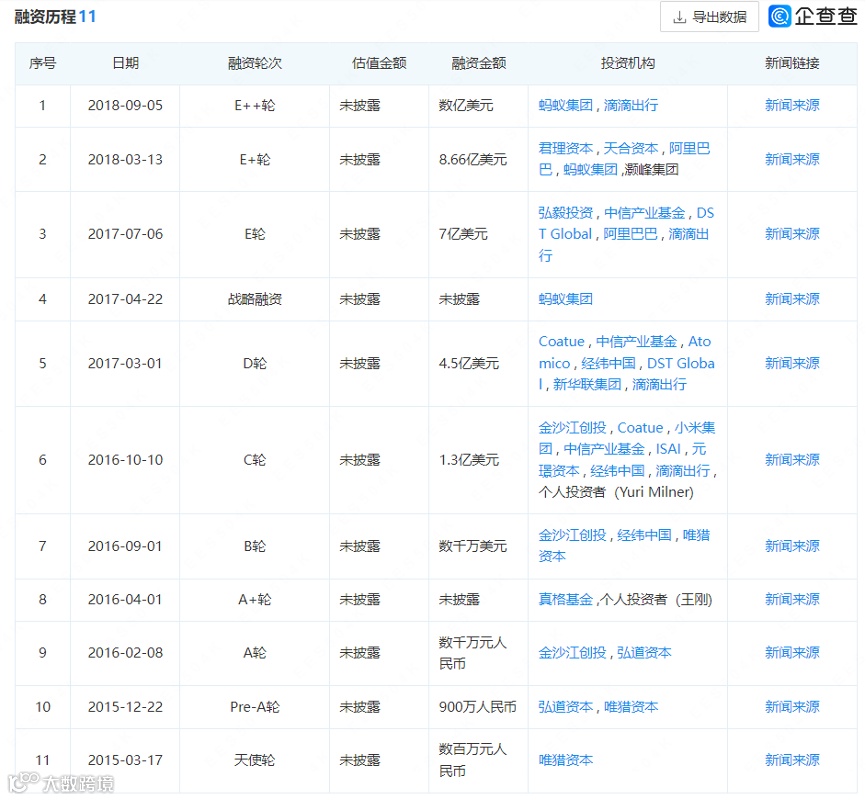Open 新闻来源 link for 2015-12-22 row
The image size is (866, 800).
[x=792, y=707]
